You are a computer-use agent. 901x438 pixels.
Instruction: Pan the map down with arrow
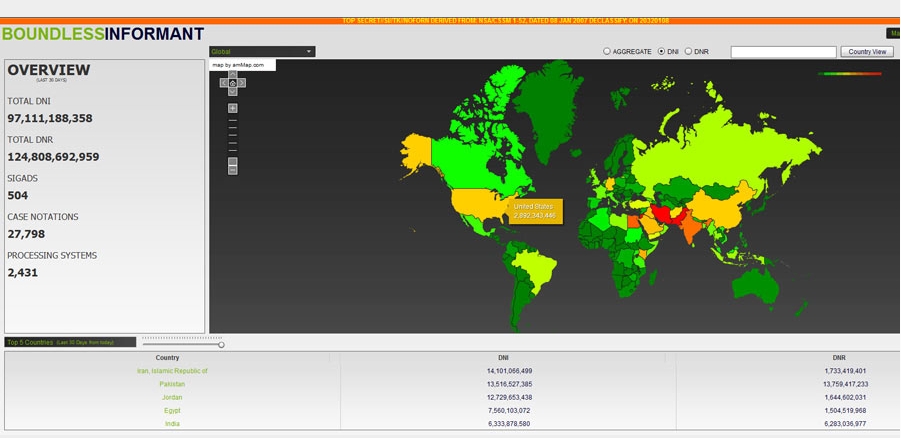coord(233,93)
